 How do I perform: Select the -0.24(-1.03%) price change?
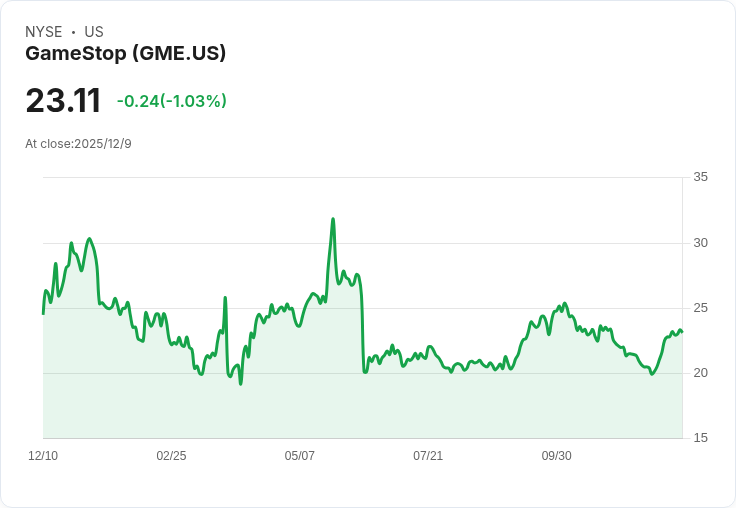click(x=172, y=101)
